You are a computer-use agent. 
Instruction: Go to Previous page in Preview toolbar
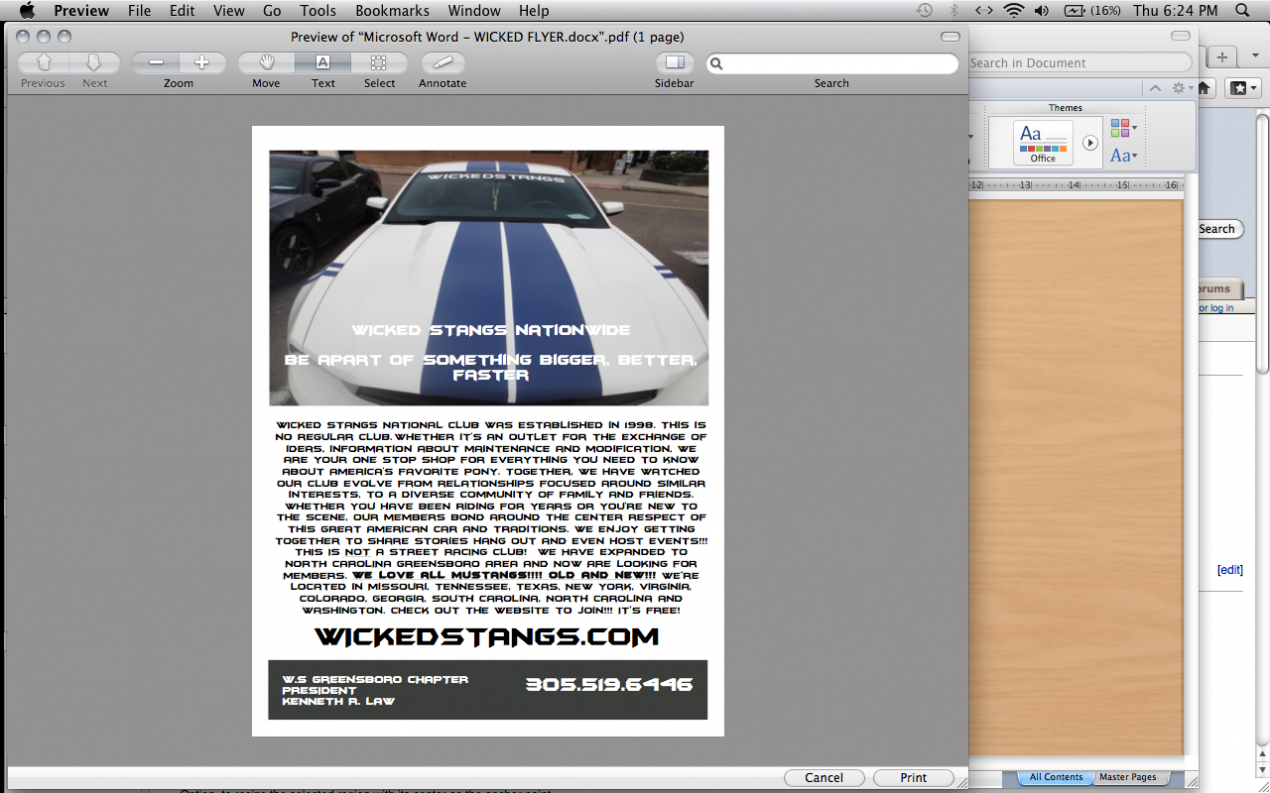click(44, 63)
